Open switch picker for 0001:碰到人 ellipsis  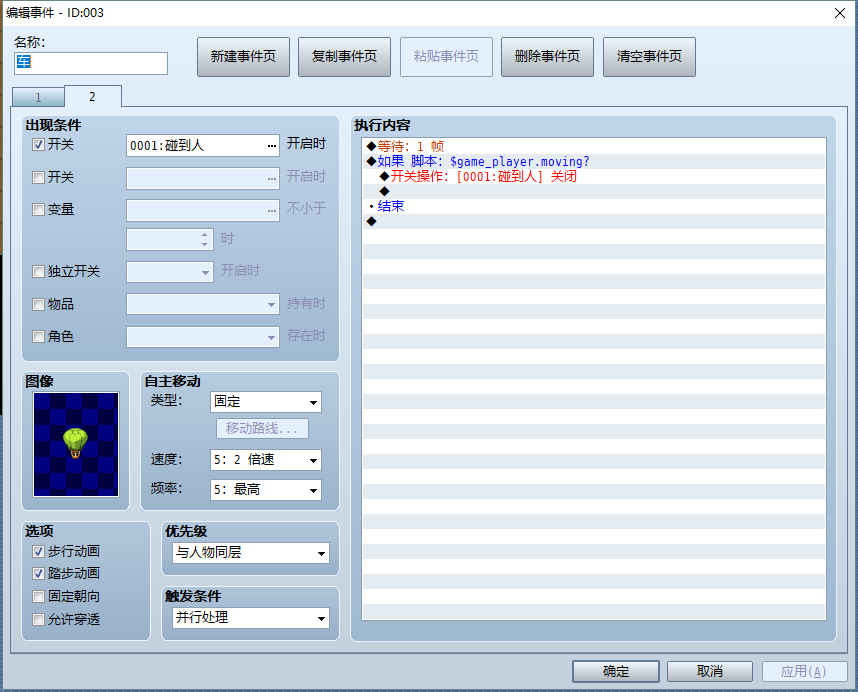(x=271, y=146)
